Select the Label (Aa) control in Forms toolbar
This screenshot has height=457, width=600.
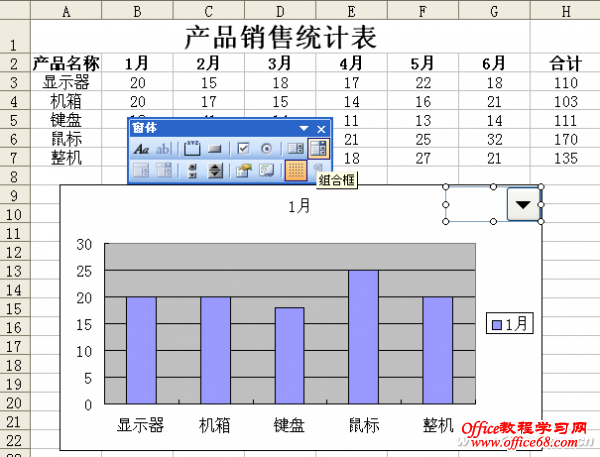141,149
